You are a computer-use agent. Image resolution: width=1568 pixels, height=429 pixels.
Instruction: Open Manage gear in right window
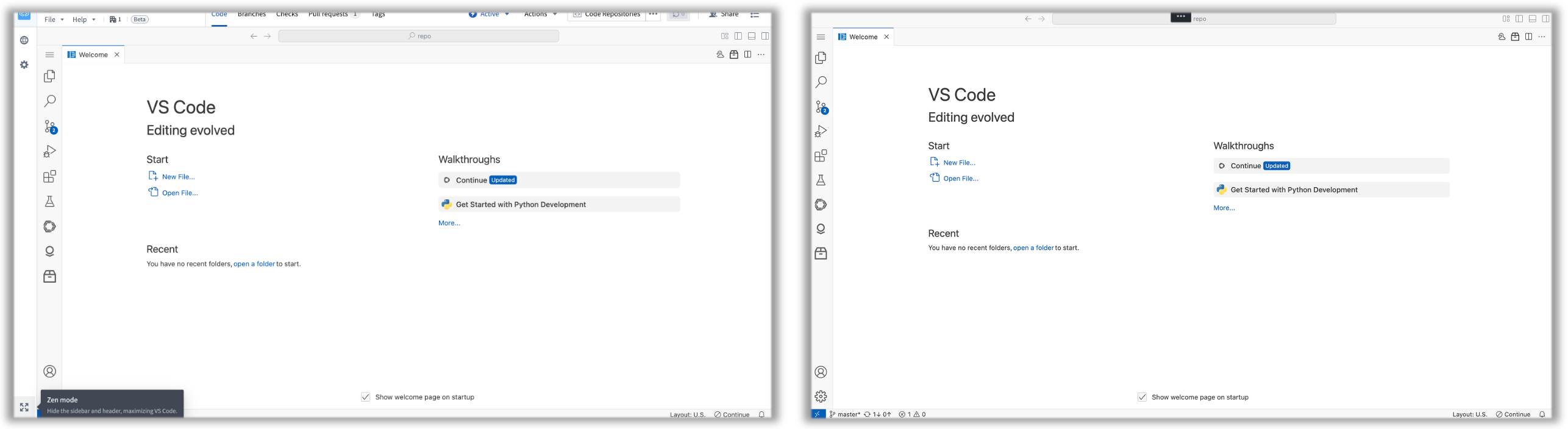(x=821, y=396)
